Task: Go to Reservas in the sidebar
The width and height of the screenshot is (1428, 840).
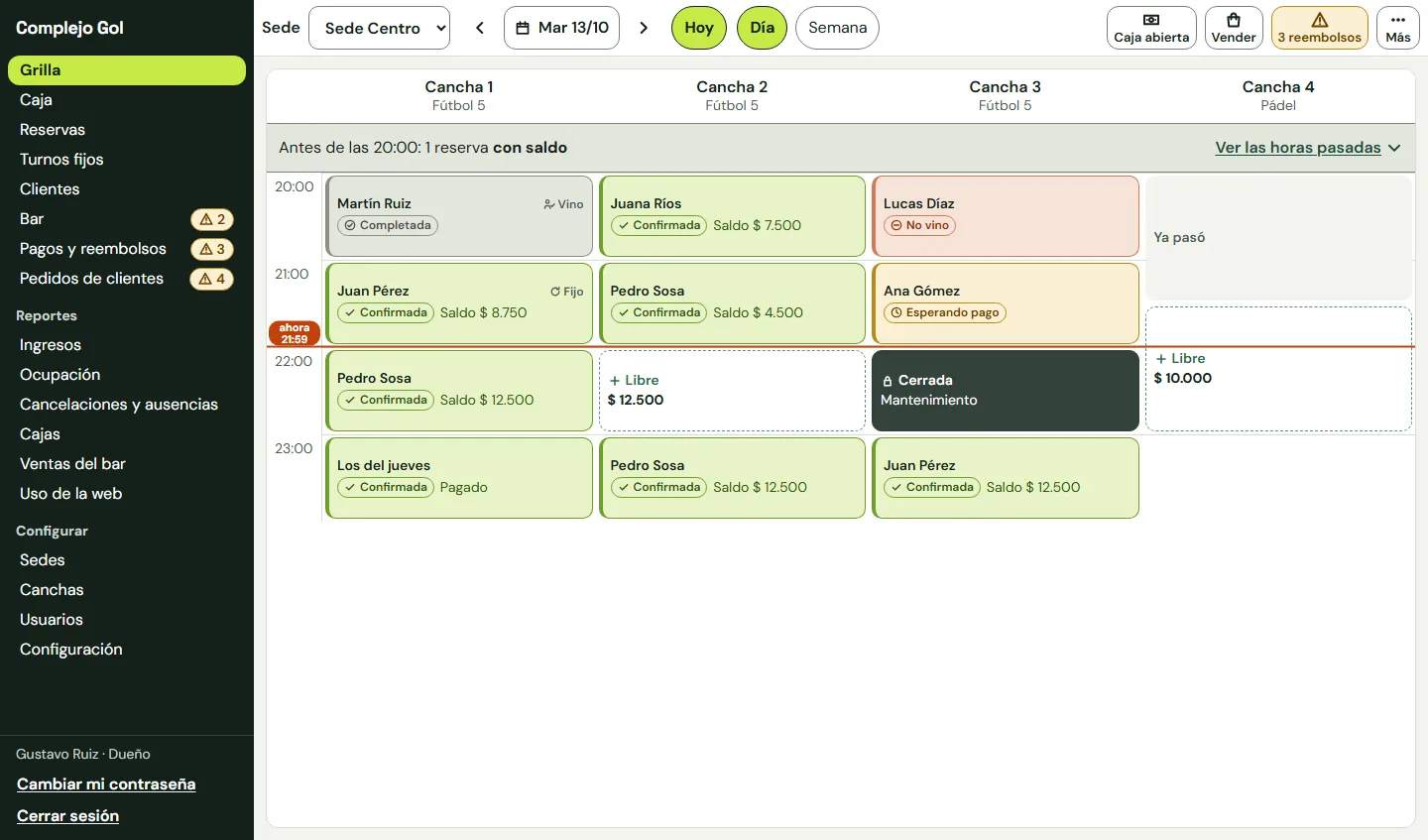Action: click(x=127, y=130)
